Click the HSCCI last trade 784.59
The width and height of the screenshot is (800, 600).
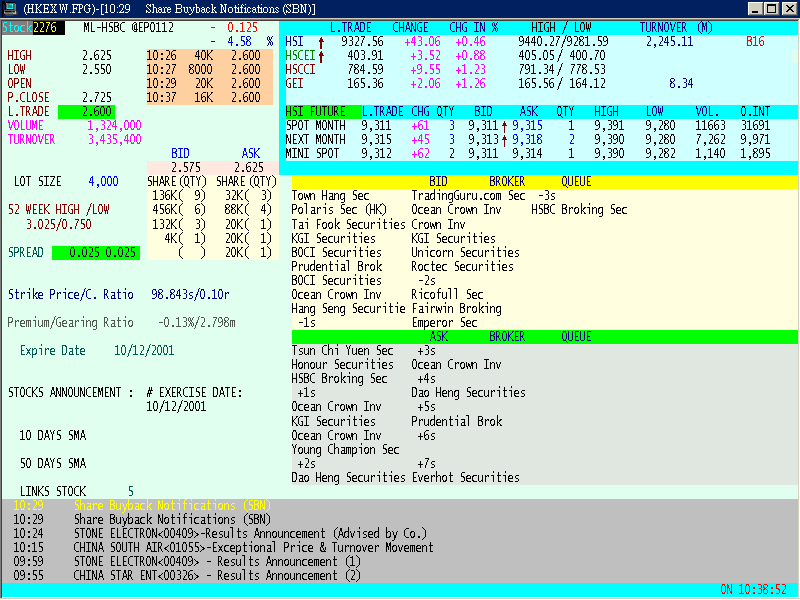point(365,69)
